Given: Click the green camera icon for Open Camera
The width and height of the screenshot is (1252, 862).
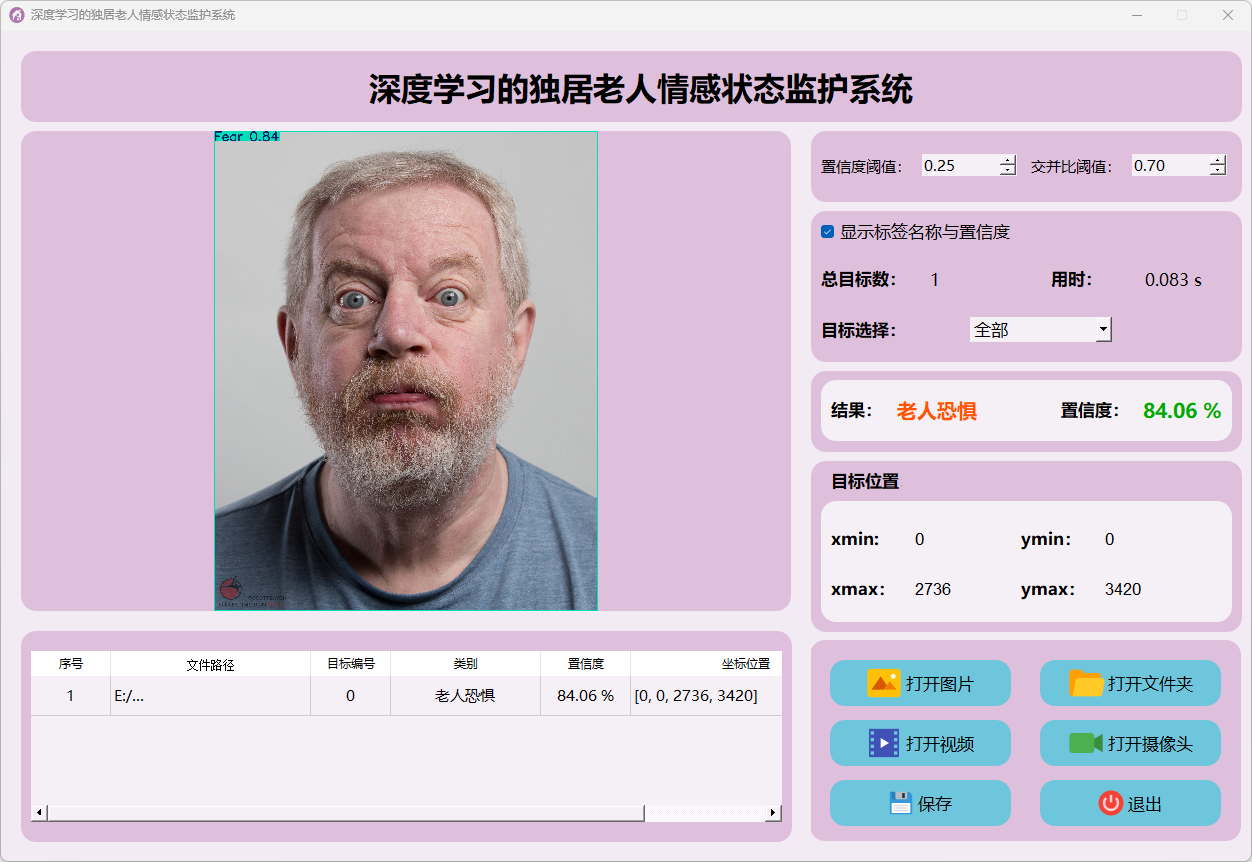Looking at the screenshot, I should 1086,743.
